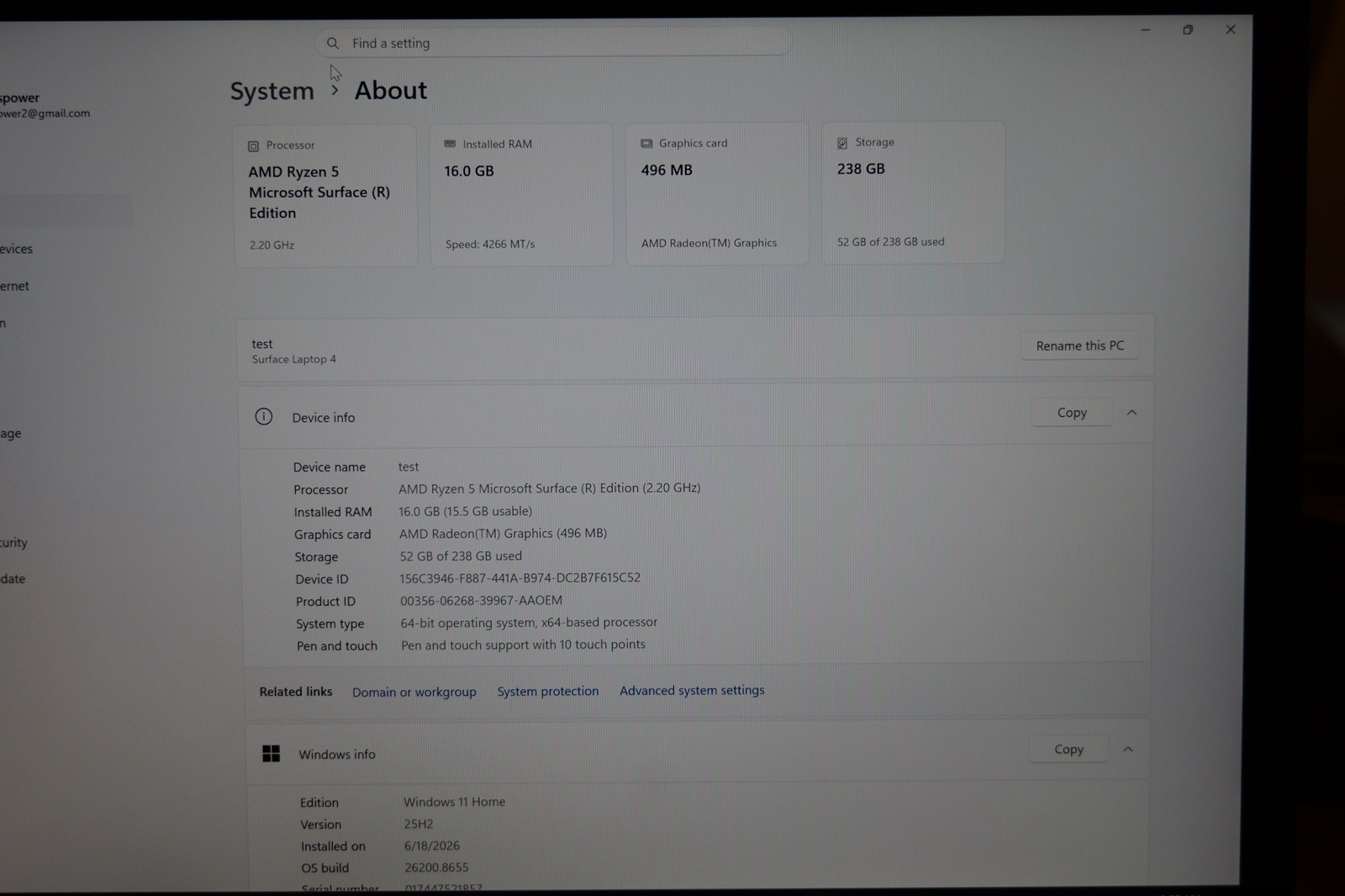Viewport: 1345px width, 896px height.
Task: Open the Storage summary card
Action: coord(913,193)
